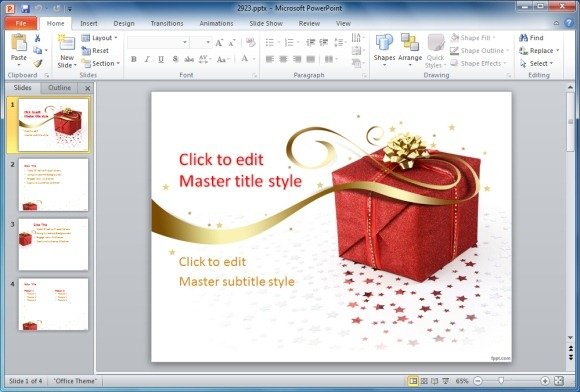
Task: Switch to the Transitions ribbon tab
Action: tap(167, 23)
